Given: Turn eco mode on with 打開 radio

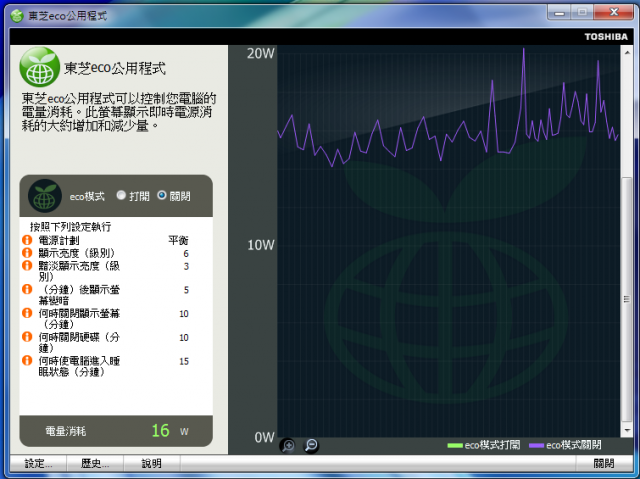Looking at the screenshot, I should pyautogui.click(x=121, y=195).
